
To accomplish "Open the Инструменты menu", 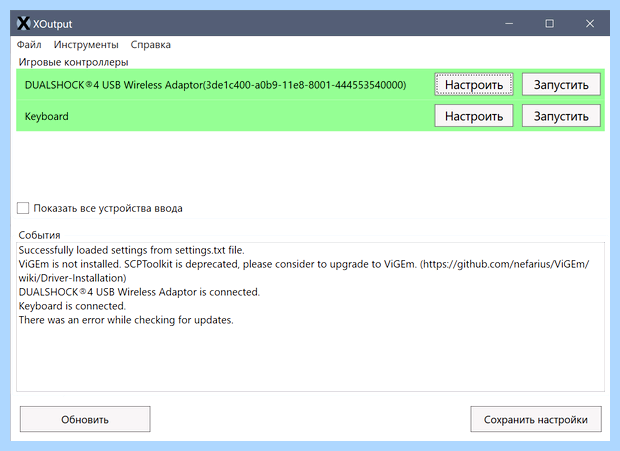I will click(86, 45).
